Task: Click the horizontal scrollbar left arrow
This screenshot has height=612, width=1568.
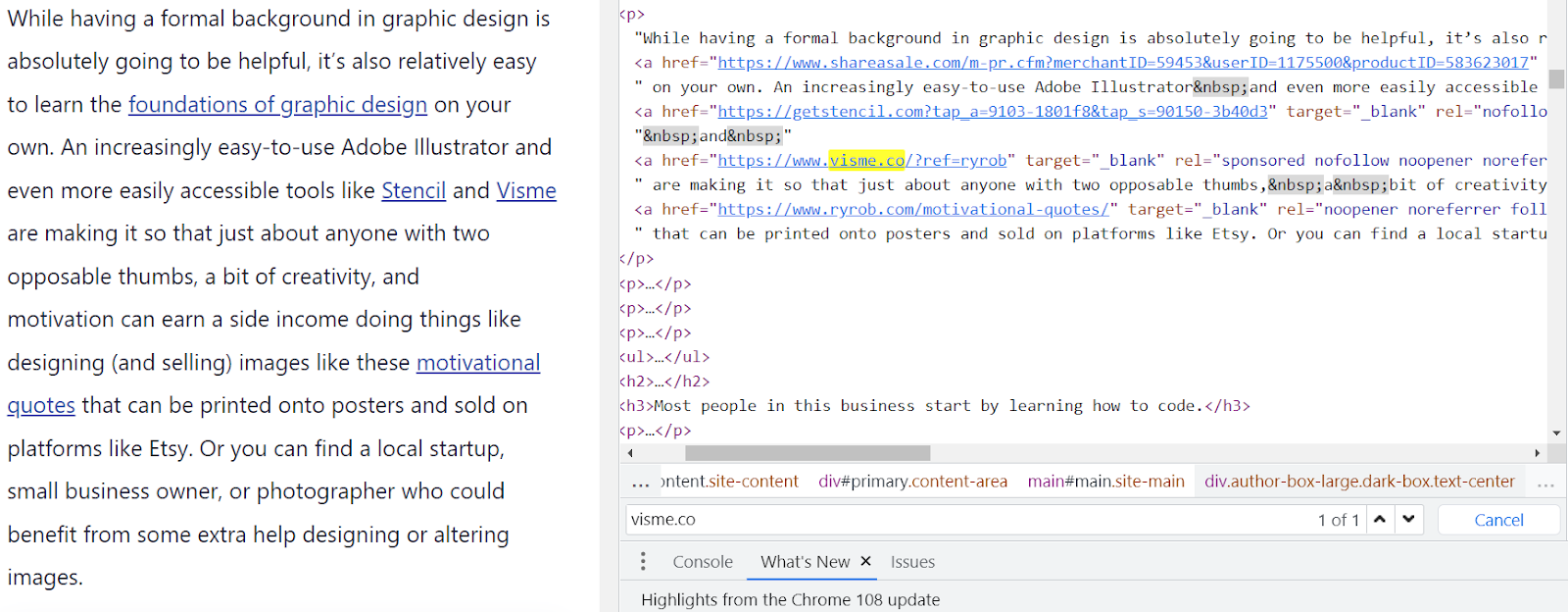Action: click(630, 453)
